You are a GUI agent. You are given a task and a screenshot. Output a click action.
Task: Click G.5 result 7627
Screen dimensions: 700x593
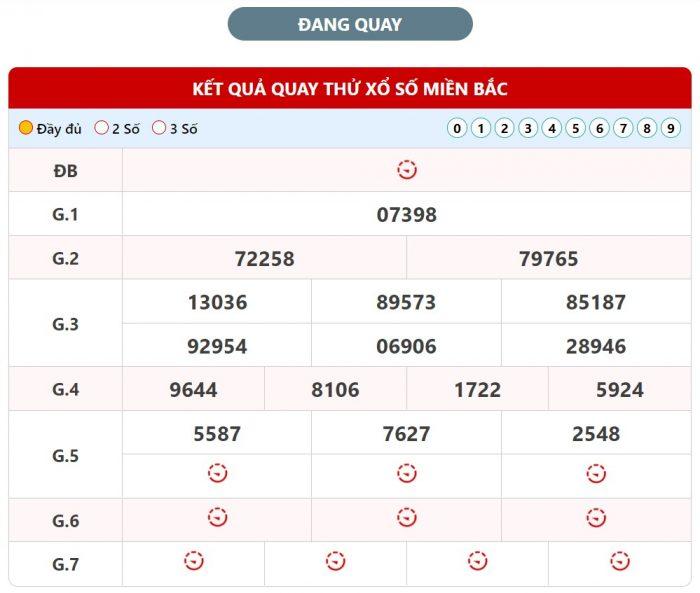pos(406,434)
